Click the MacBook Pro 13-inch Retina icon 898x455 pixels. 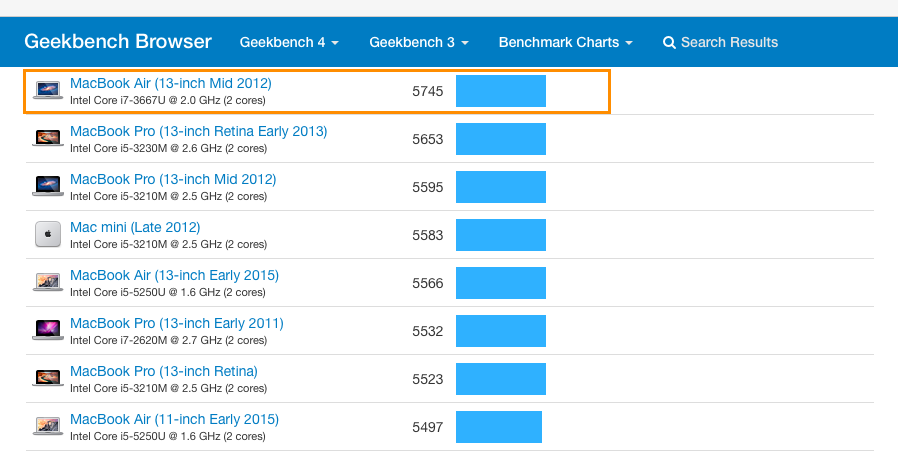[48, 378]
